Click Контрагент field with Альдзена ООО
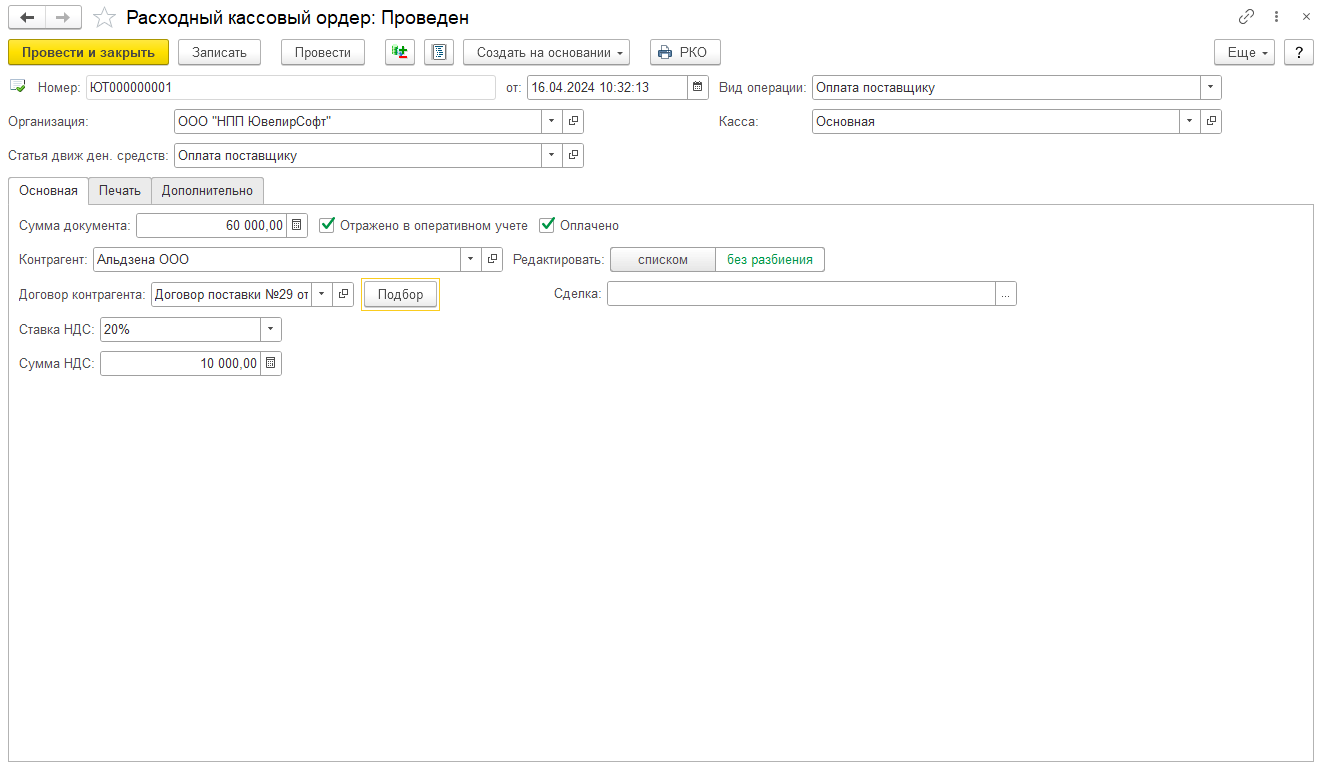 point(277,259)
